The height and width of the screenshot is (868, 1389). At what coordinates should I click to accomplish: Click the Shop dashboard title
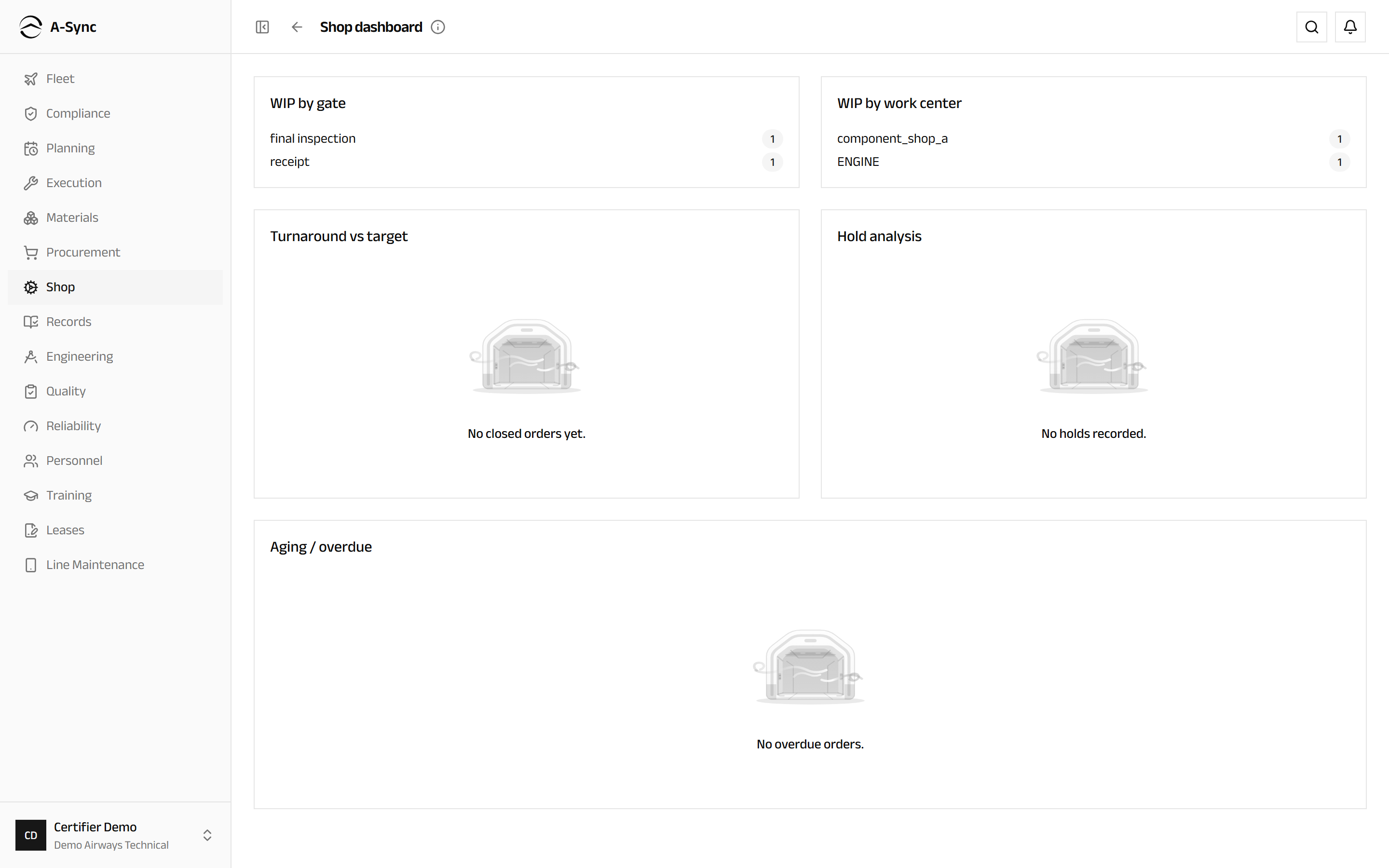371,27
